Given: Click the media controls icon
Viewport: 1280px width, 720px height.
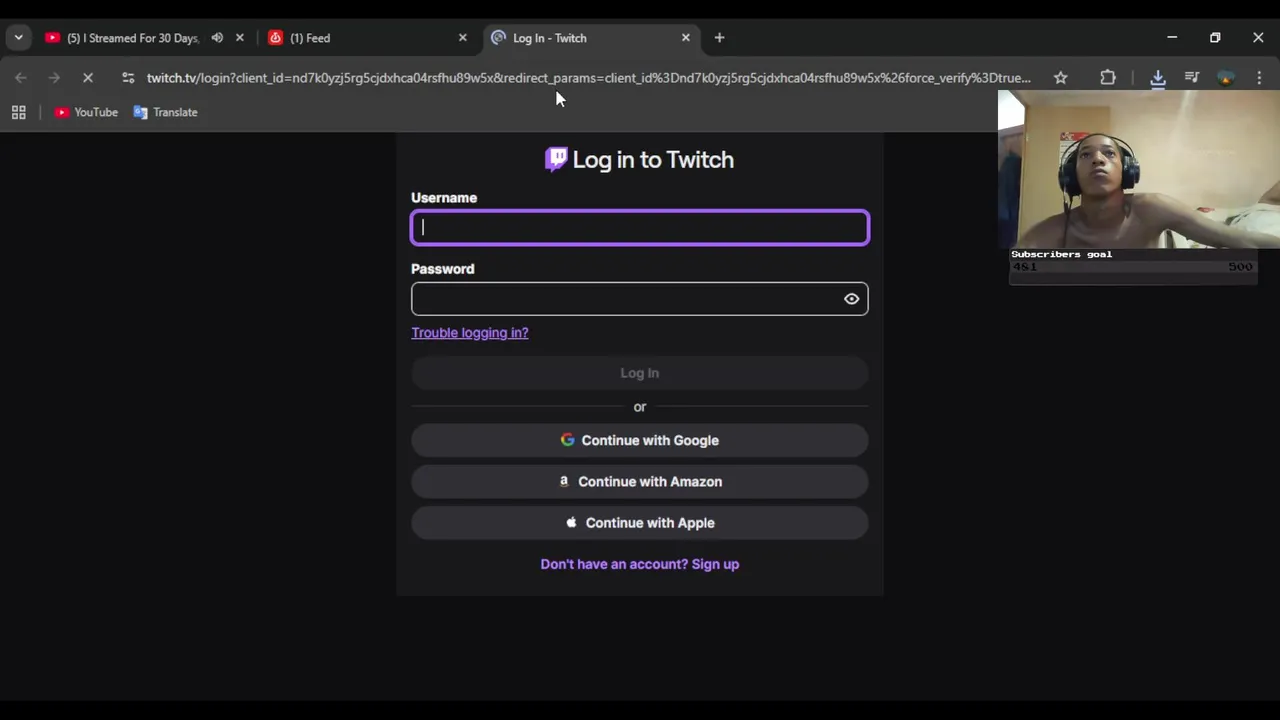Looking at the screenshot, I should click(x=1191, y=78).
